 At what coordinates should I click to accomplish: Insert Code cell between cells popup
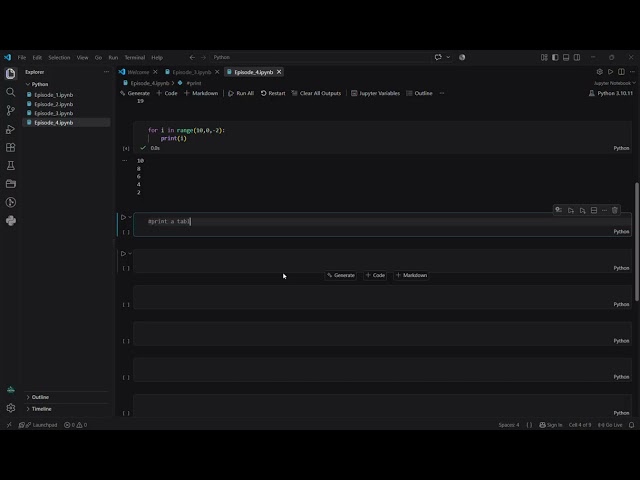point(376,276)
